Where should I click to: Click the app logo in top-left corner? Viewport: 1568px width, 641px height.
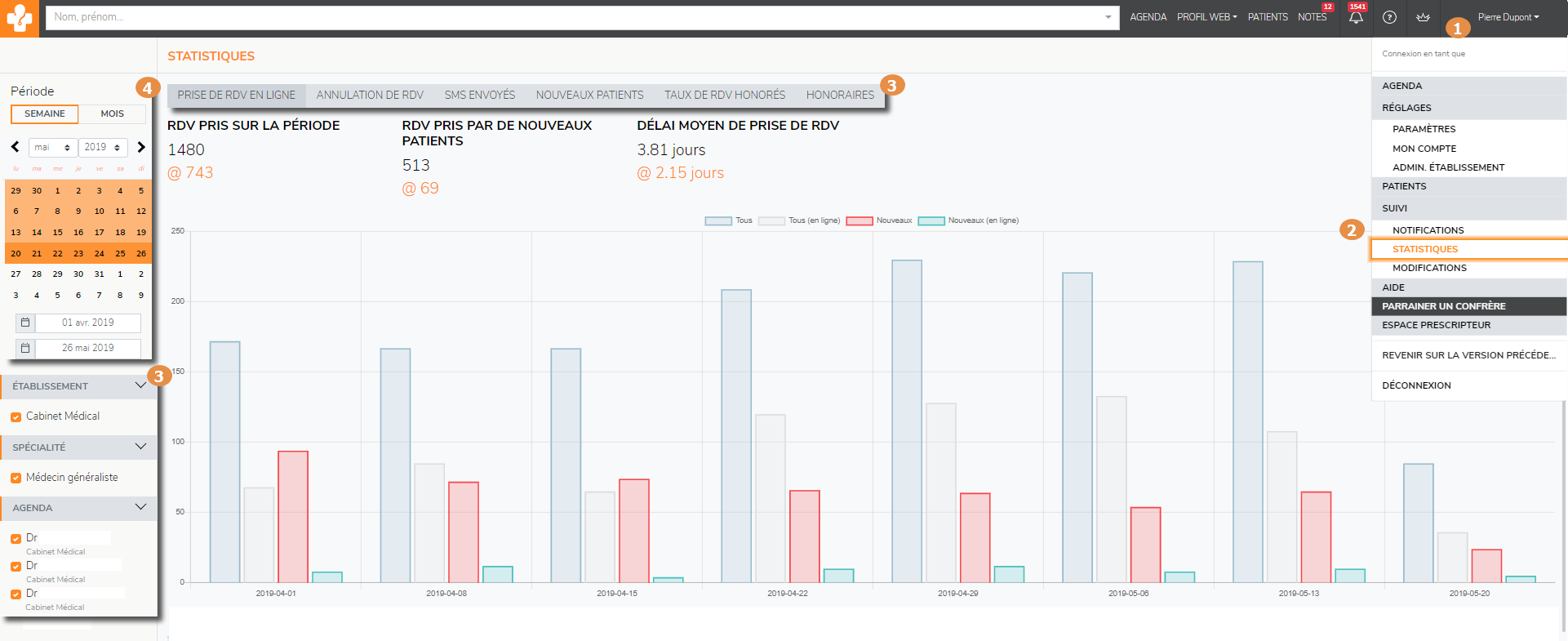click(19, 18)
